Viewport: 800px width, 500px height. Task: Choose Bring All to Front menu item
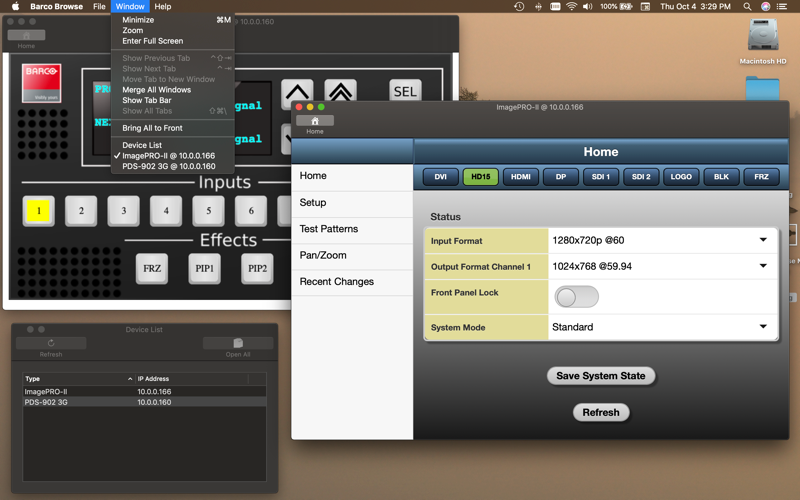[x=172, y=128]
